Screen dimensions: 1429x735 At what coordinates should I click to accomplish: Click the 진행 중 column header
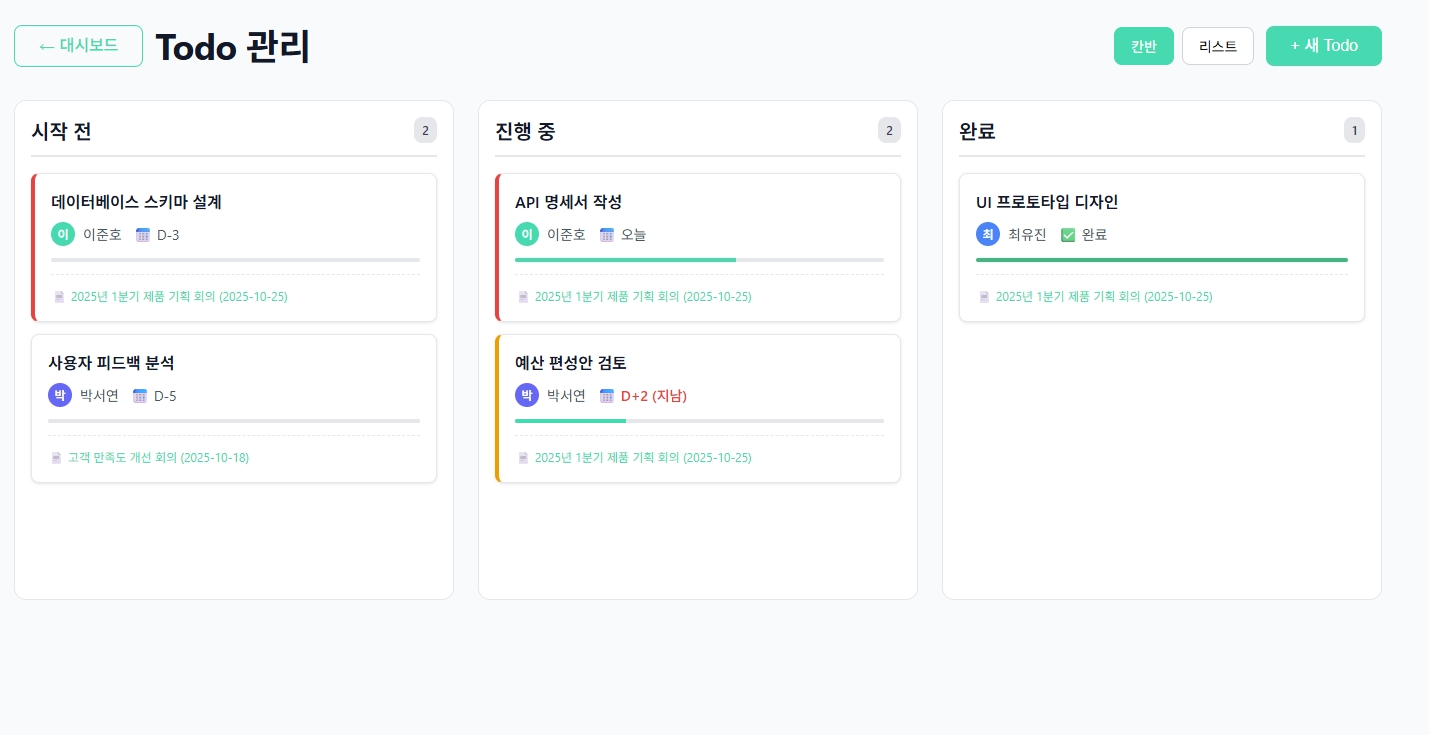[525, 131]
